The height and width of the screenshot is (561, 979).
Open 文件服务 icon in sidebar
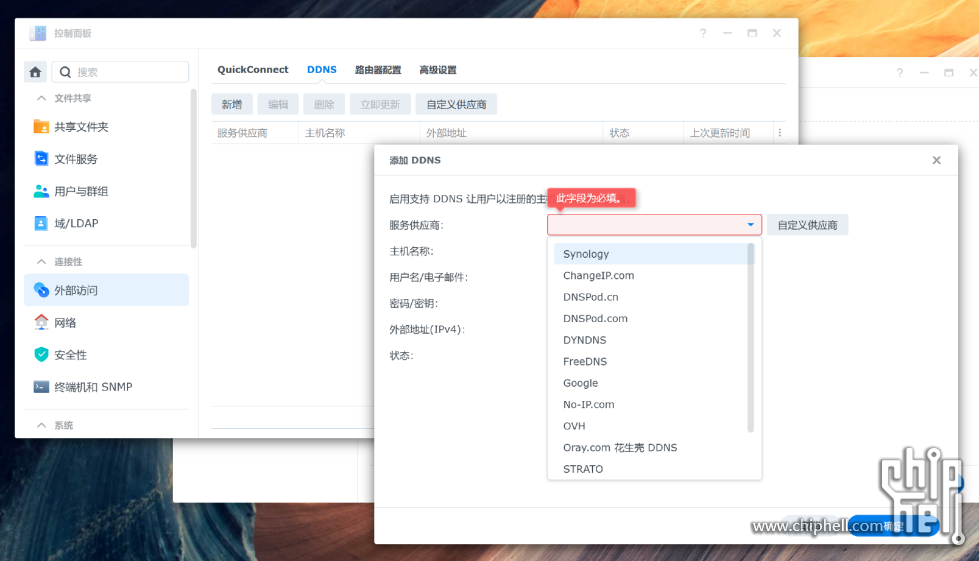coord(41,159)
